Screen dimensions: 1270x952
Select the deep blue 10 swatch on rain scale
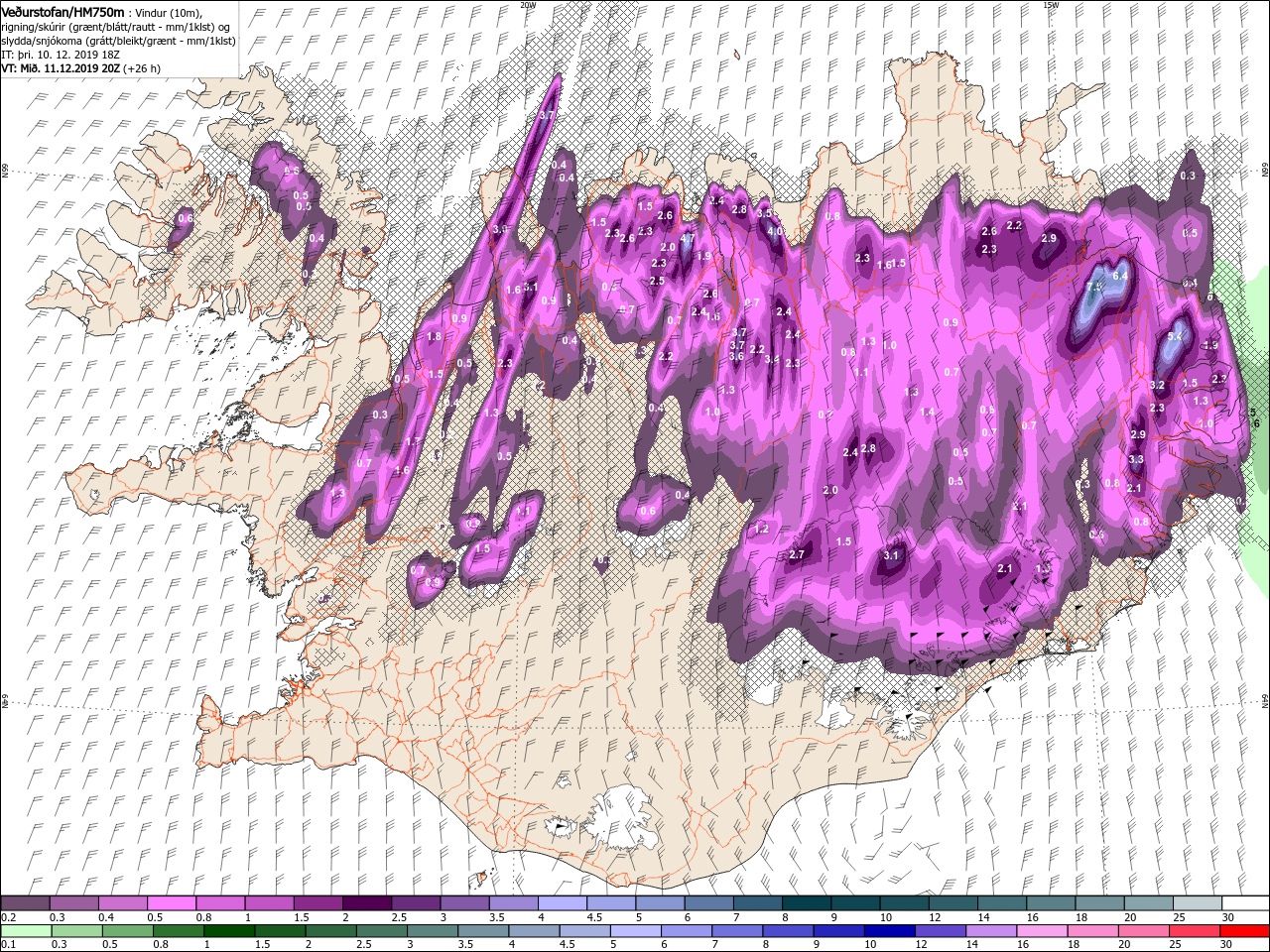pos(888,931)
